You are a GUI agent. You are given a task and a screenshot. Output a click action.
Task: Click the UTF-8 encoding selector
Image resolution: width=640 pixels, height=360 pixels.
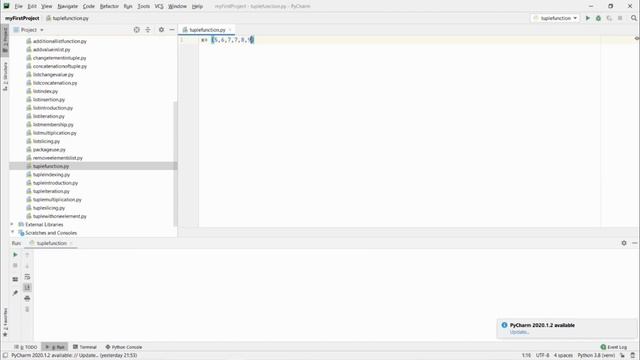tap(542, 356)
